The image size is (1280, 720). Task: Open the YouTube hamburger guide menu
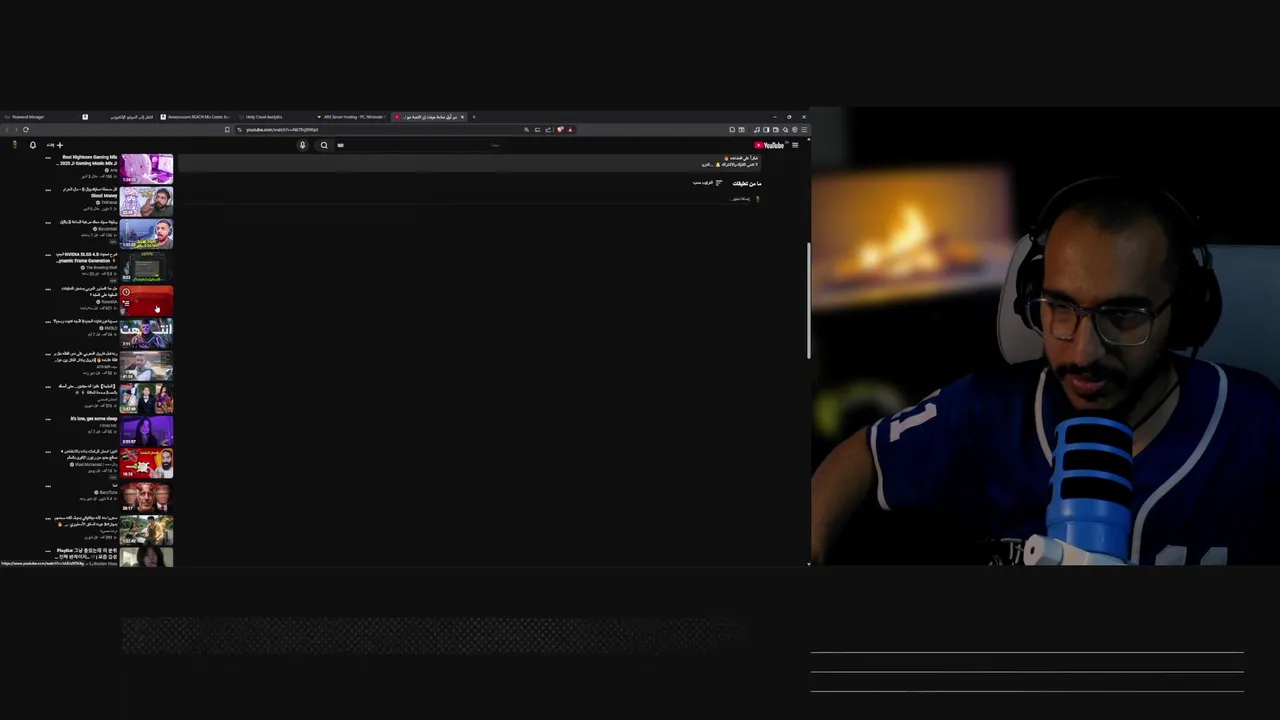[x=795, y=145]
